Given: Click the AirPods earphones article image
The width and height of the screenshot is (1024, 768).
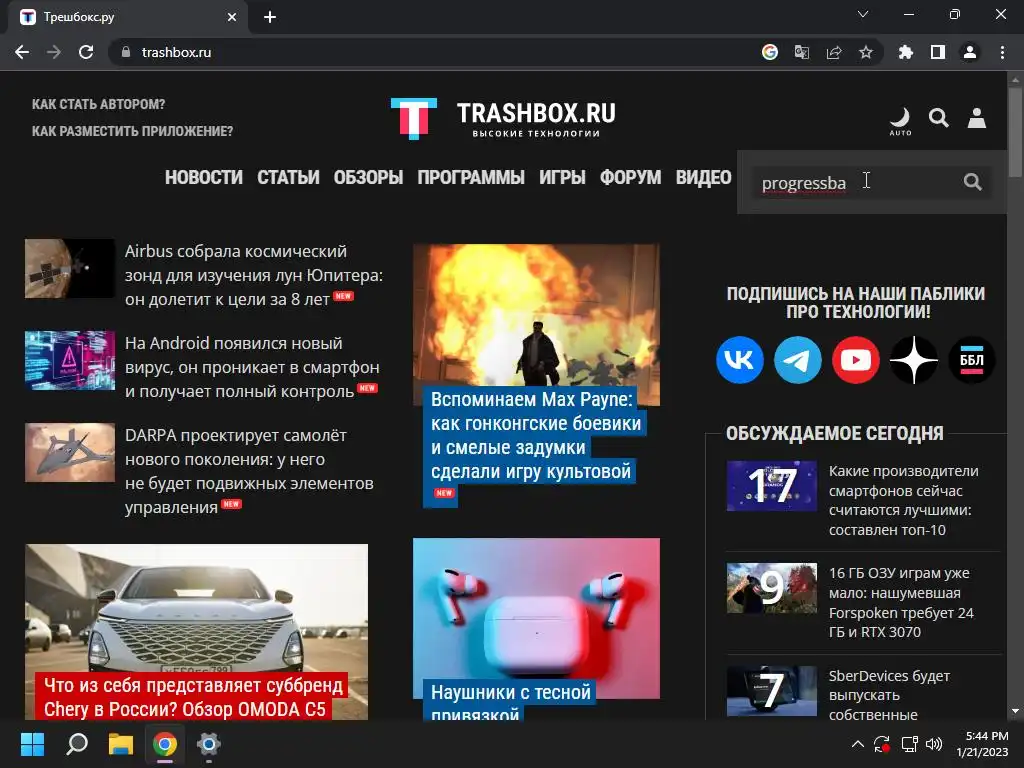Looking at the screenshot, I should pyautogui.click(x=536, y=607).
